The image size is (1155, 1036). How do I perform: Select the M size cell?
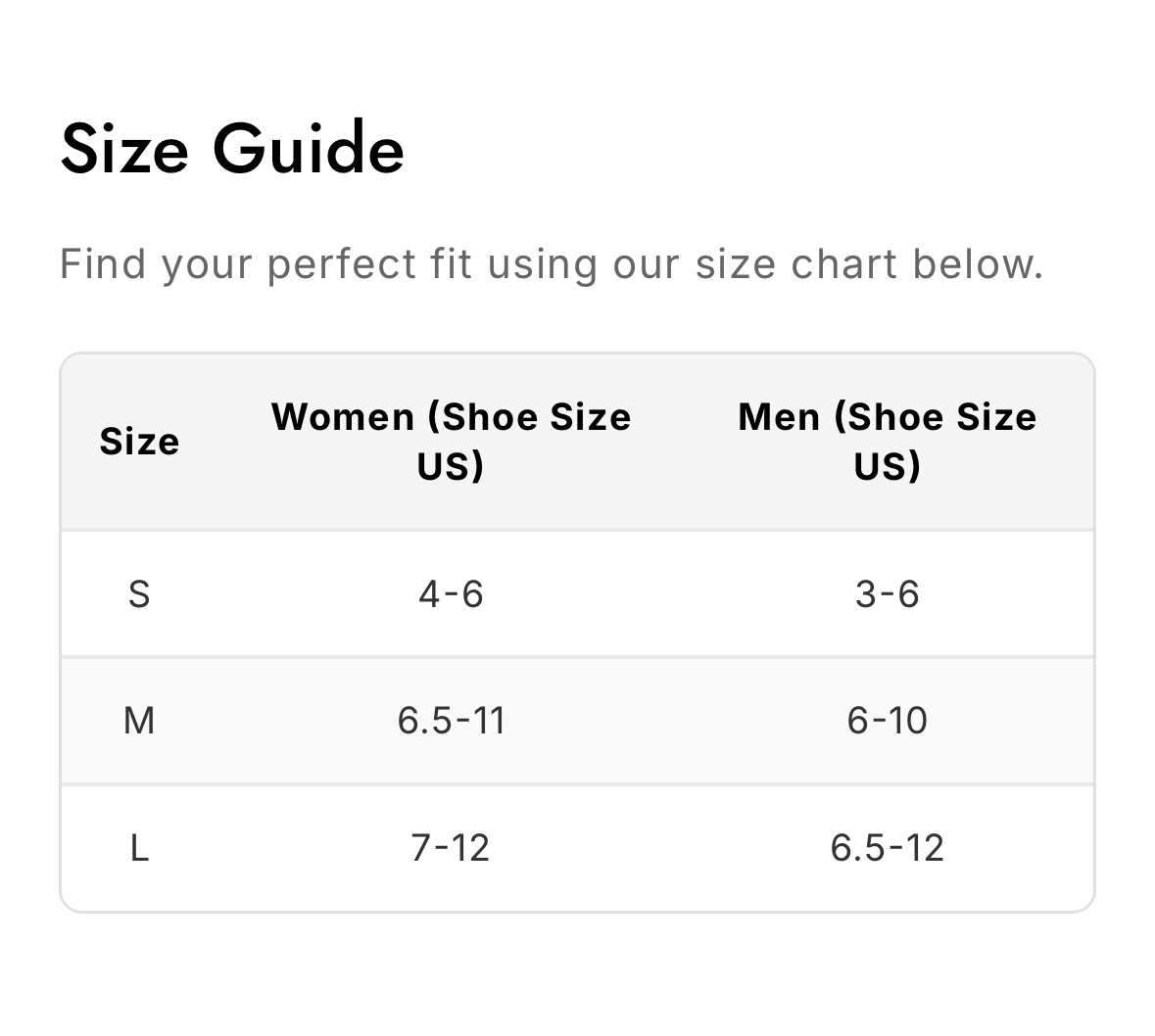(x=139, y=721)
